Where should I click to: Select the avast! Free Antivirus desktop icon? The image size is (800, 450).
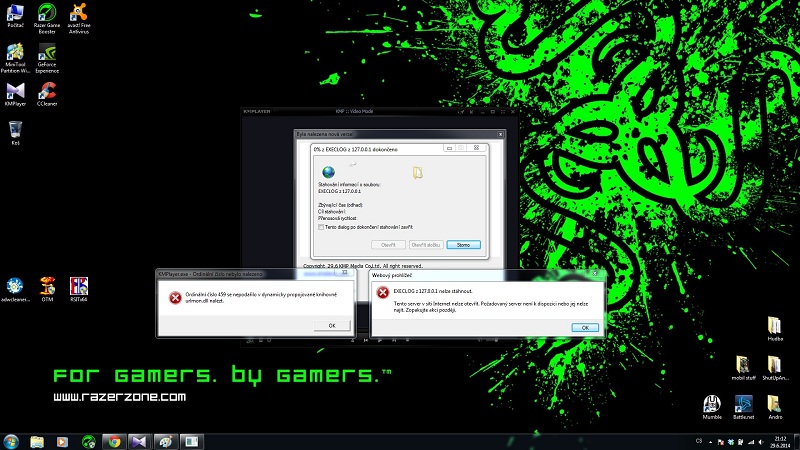tap(78, 14)
